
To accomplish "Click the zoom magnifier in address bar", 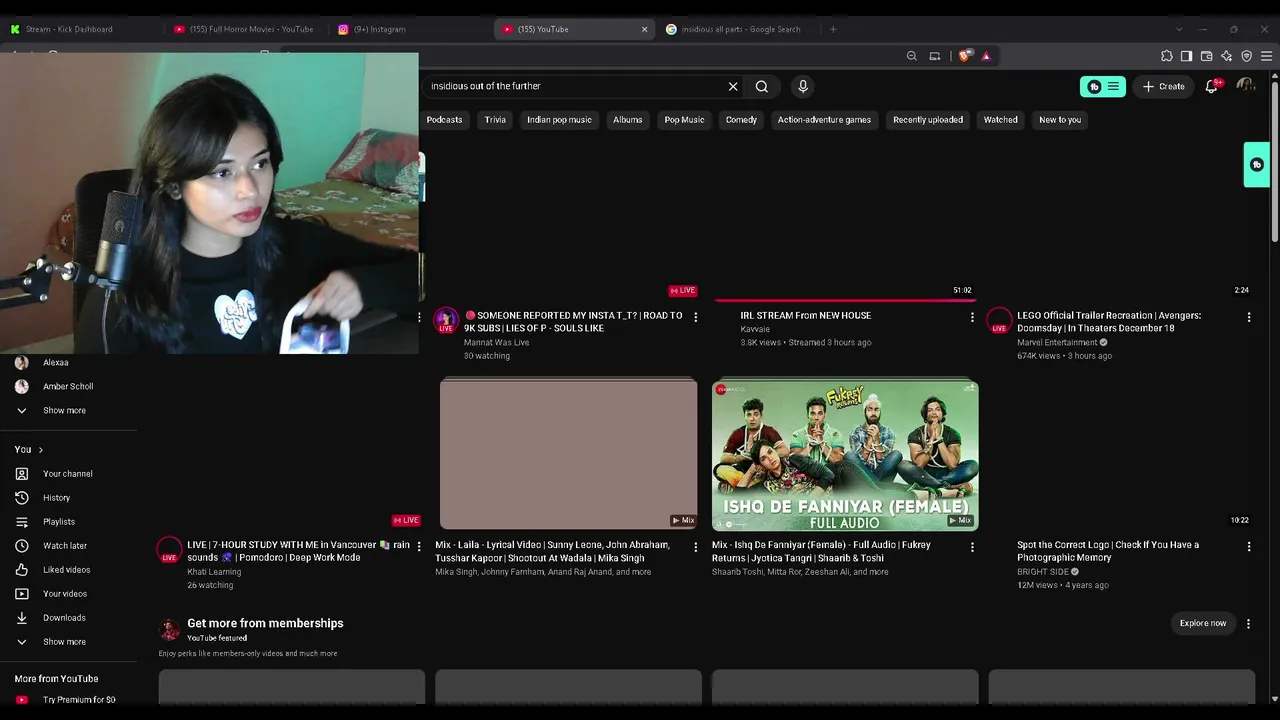I will tap(912, 56).
